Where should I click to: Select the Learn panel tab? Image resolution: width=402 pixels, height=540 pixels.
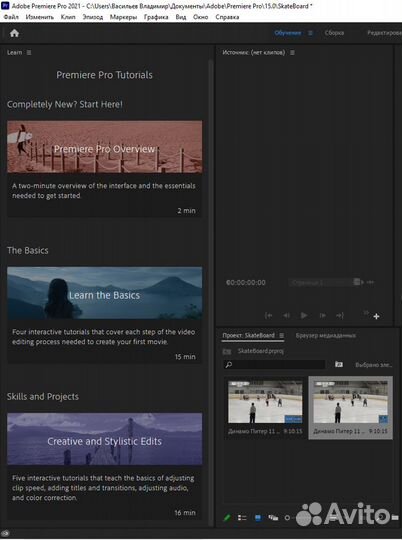point(14,52)
